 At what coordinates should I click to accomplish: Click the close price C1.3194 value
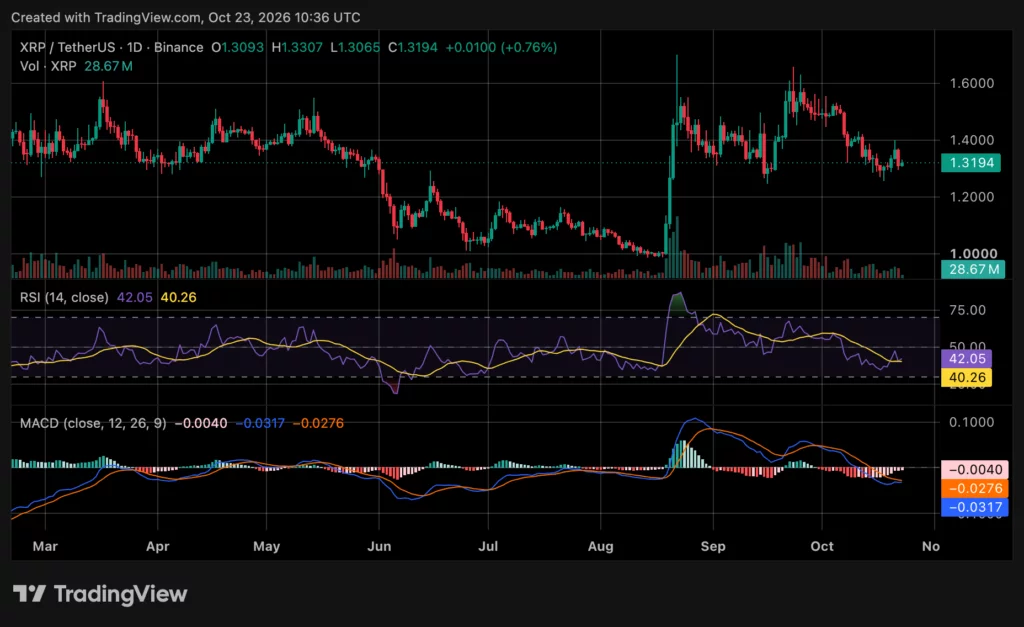click(413, 48)
